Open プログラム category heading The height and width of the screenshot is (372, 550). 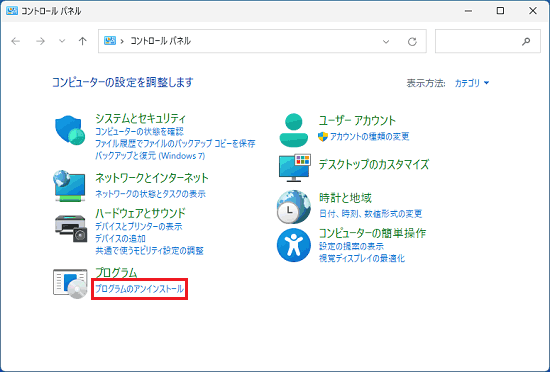(116, 273)
